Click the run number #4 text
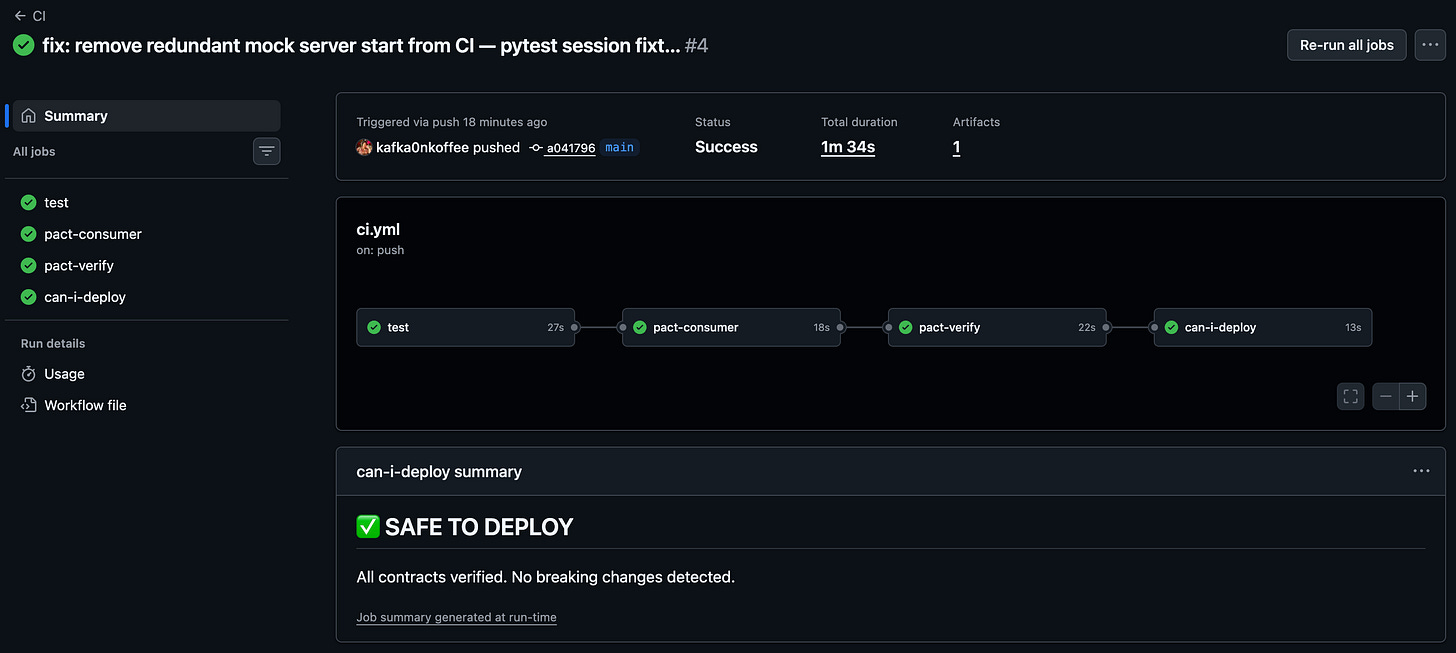This screenshot has height=653, width=1456. coord(697,46)
